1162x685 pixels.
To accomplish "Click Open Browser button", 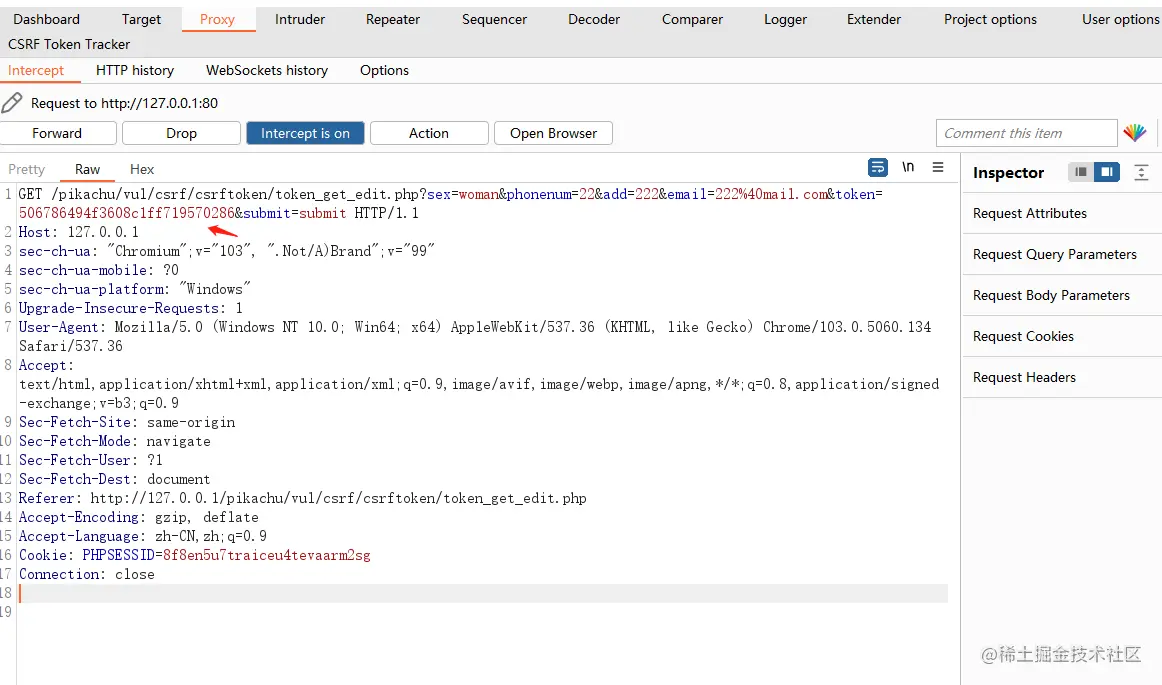I will click(x=553, y=133).
